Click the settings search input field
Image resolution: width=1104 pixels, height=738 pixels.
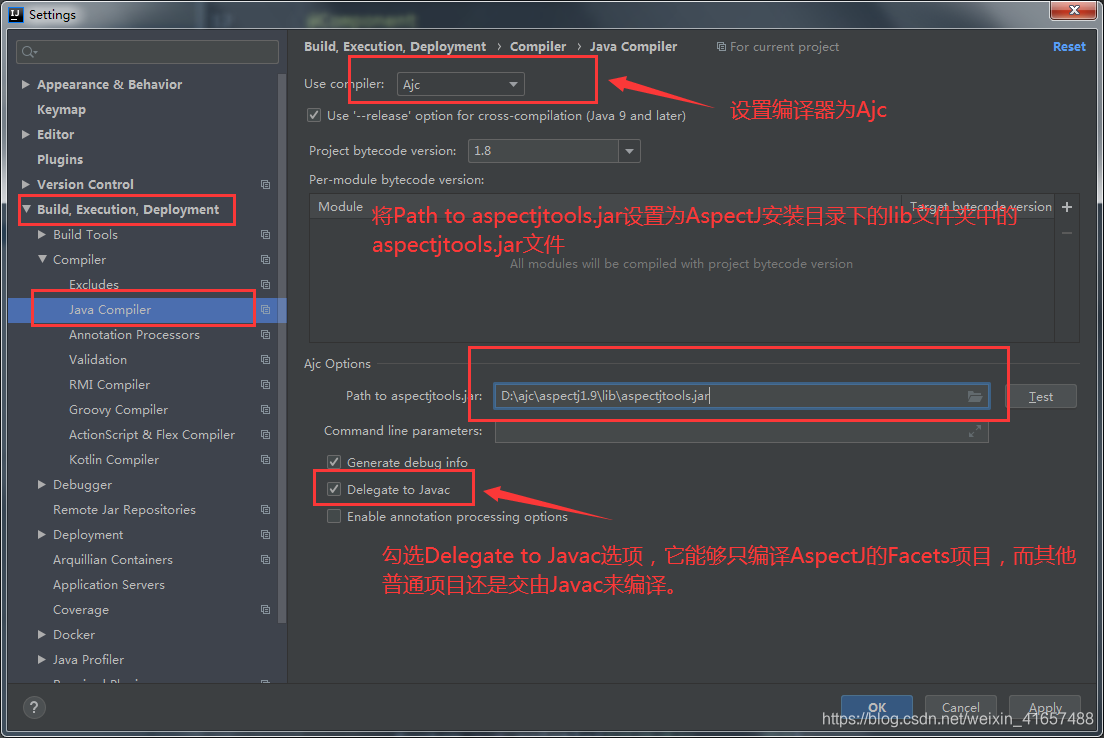[147, 52]
